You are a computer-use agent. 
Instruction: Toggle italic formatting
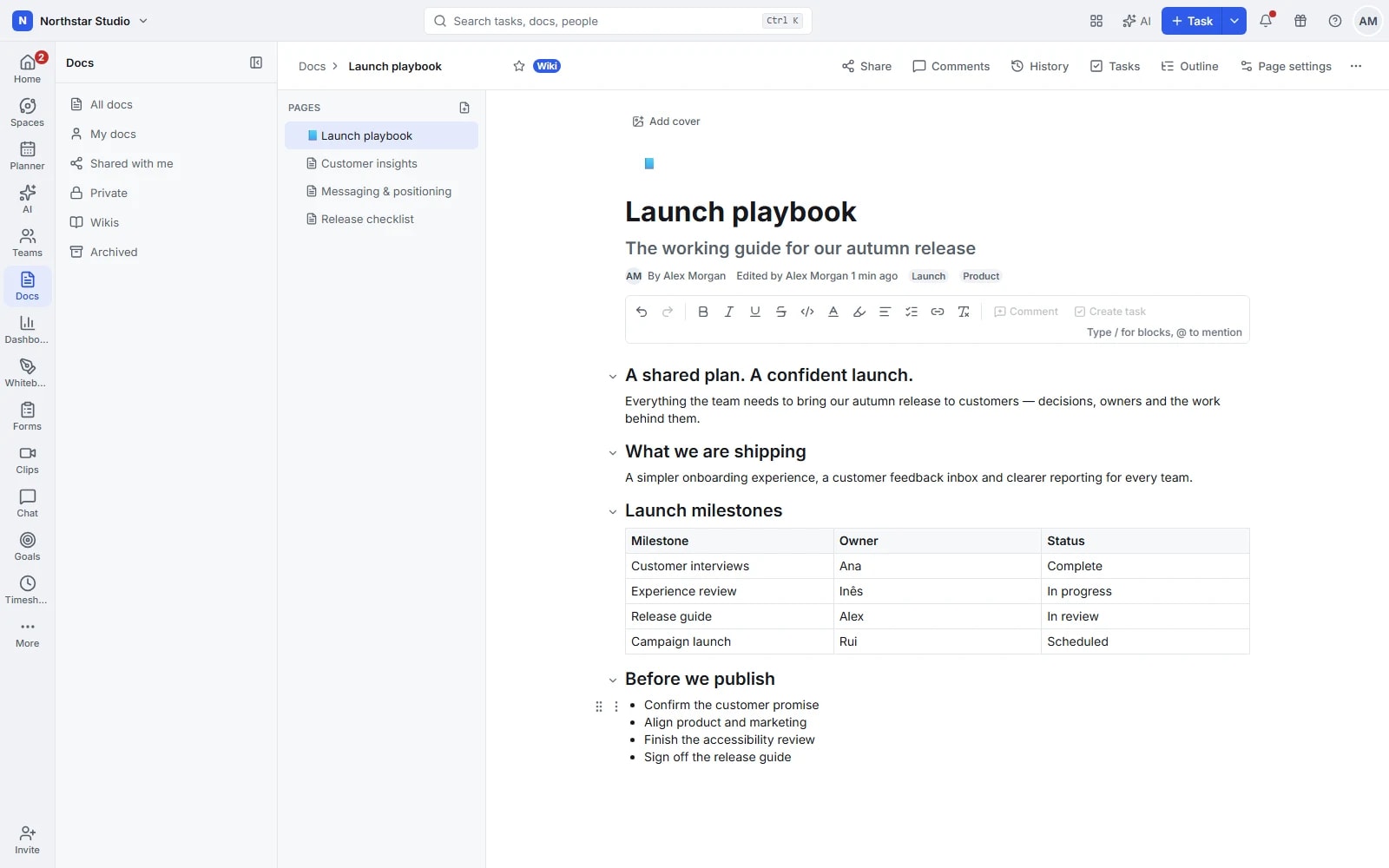(729, 312)
